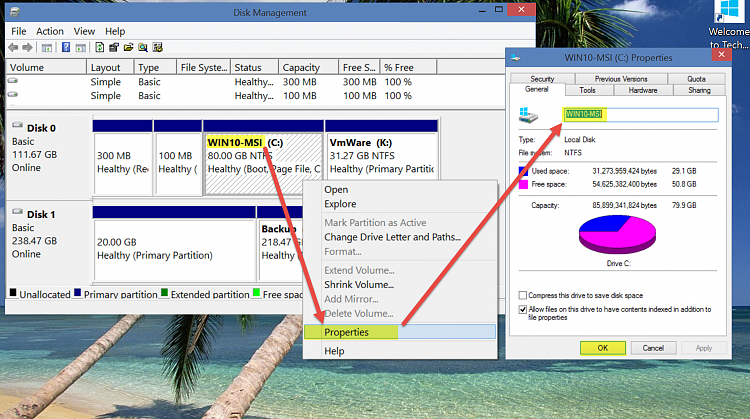Open the File menu
This screenshot has width=750, height=419.
(x=19, y=31)
